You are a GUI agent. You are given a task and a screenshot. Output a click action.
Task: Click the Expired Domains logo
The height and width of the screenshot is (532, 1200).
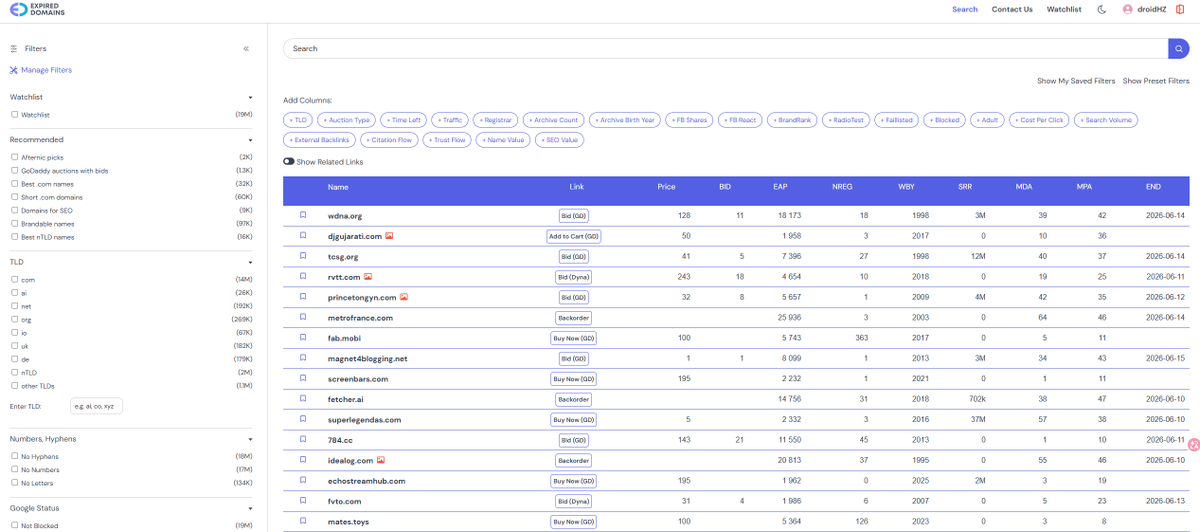pyautogui.click(x=36, y=9)
